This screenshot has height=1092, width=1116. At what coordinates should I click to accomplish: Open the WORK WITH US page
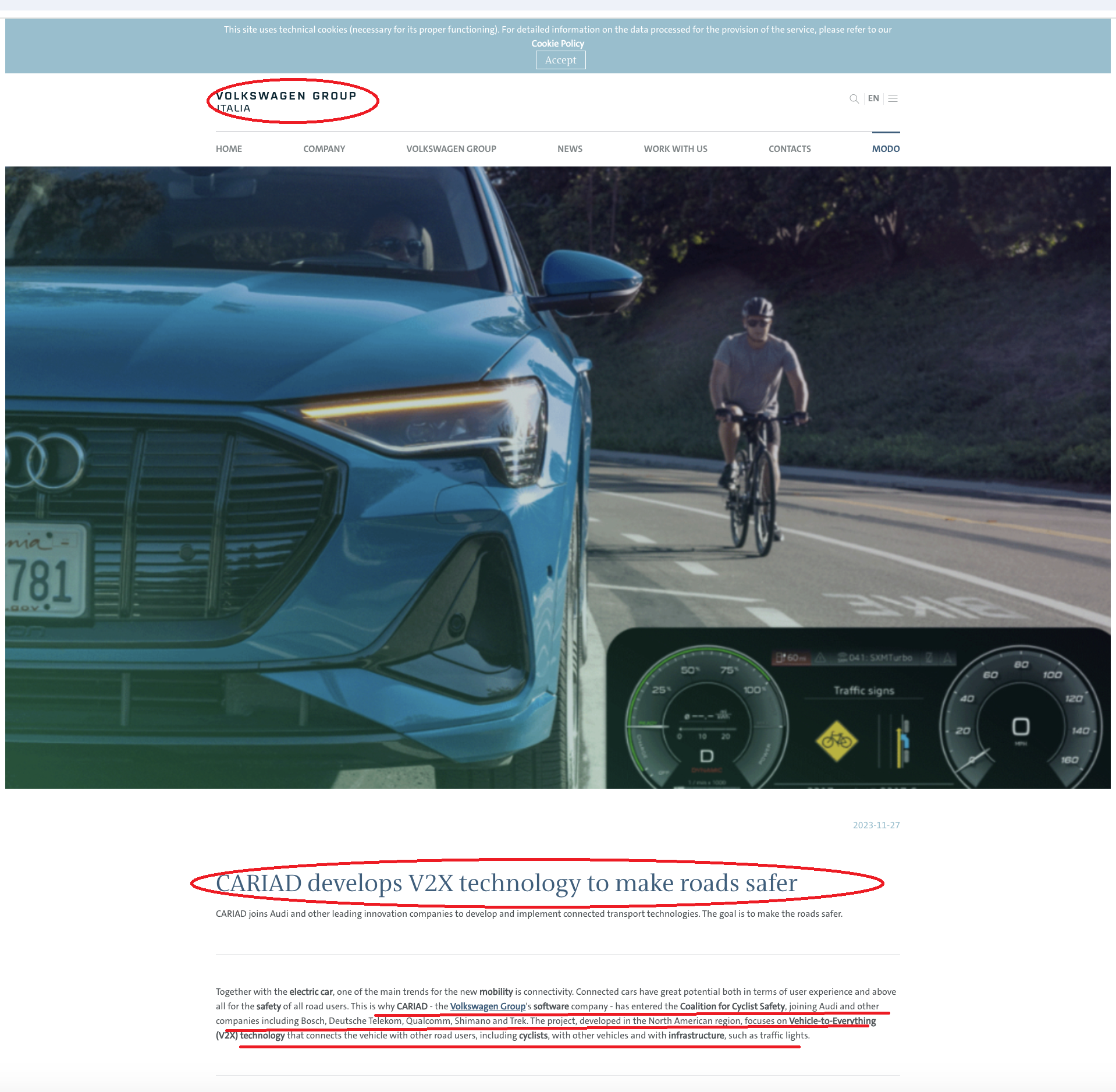(675, 149)
